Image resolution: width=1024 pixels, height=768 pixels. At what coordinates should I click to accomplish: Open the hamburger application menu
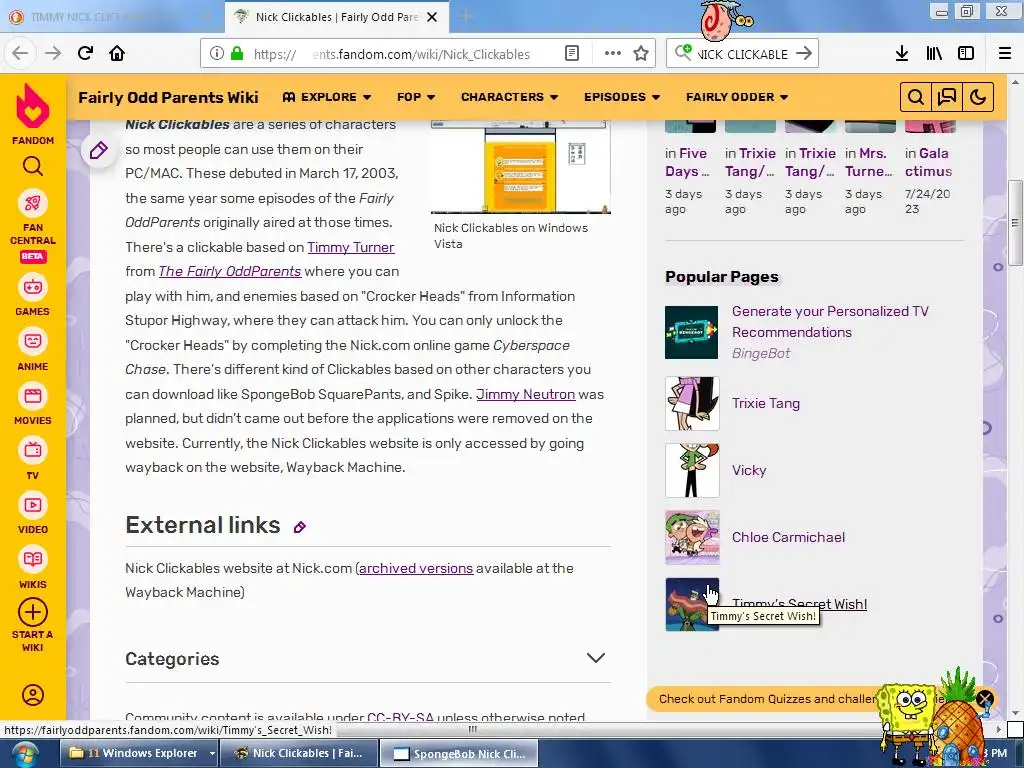[x=1005, y=54]
